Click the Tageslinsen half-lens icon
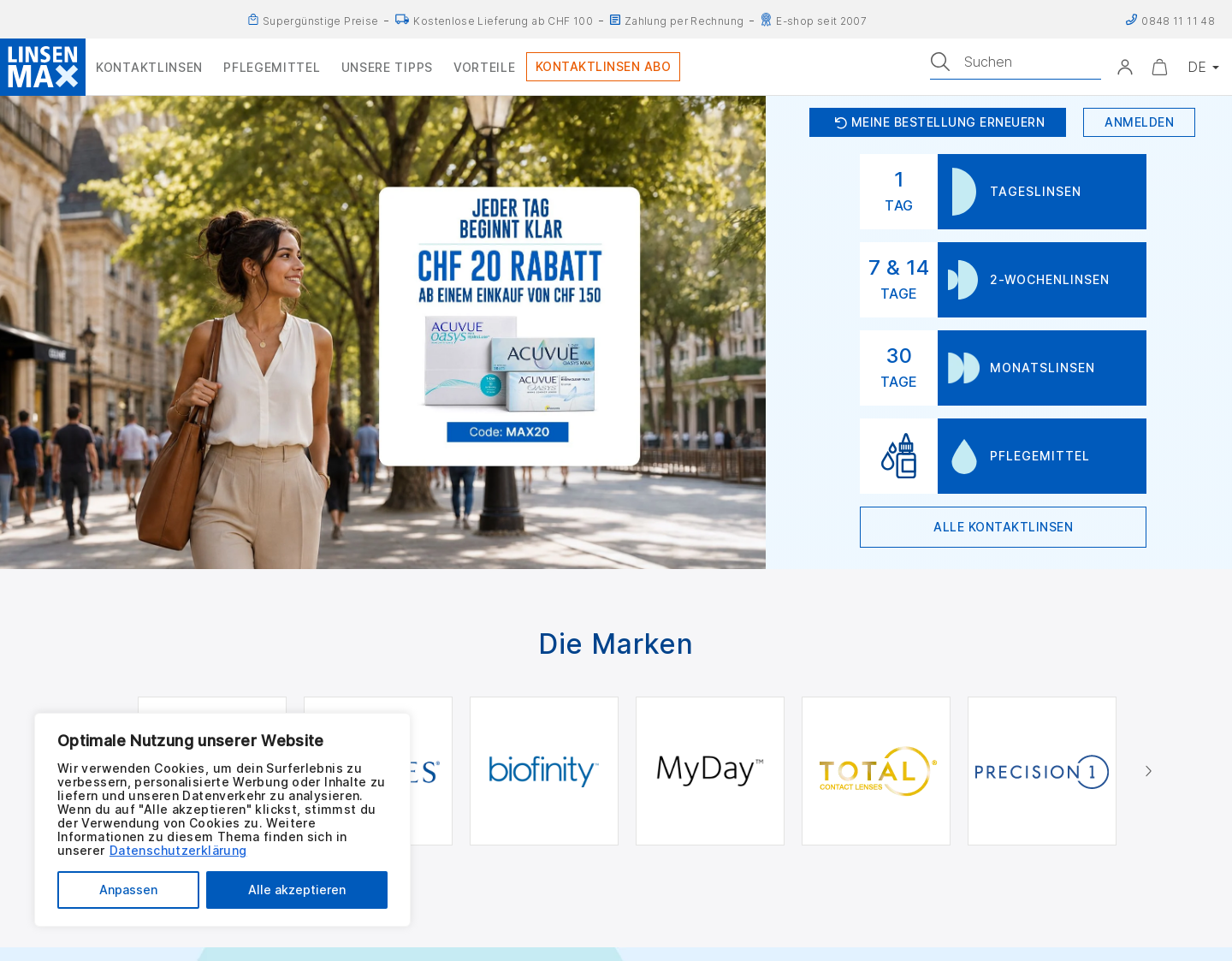 tap(964, 192)
